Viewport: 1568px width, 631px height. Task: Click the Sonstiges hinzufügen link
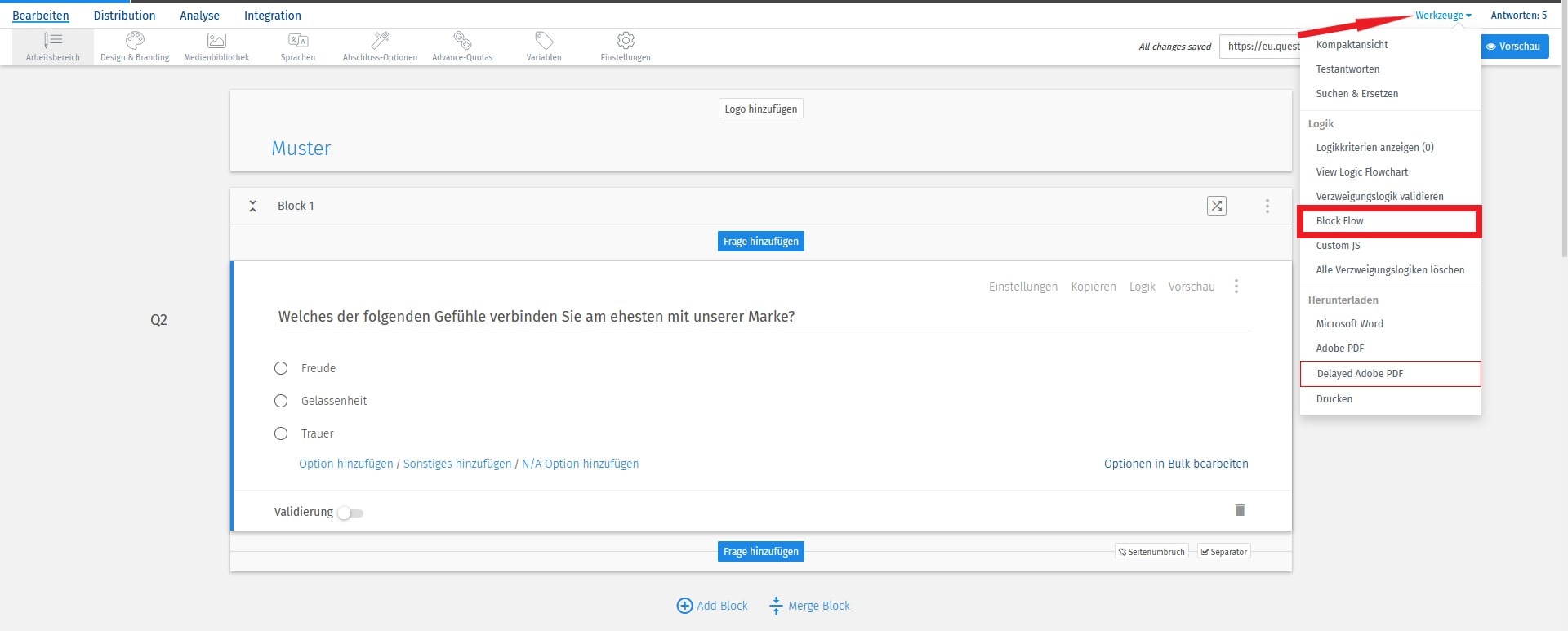[x=457, y=464]
